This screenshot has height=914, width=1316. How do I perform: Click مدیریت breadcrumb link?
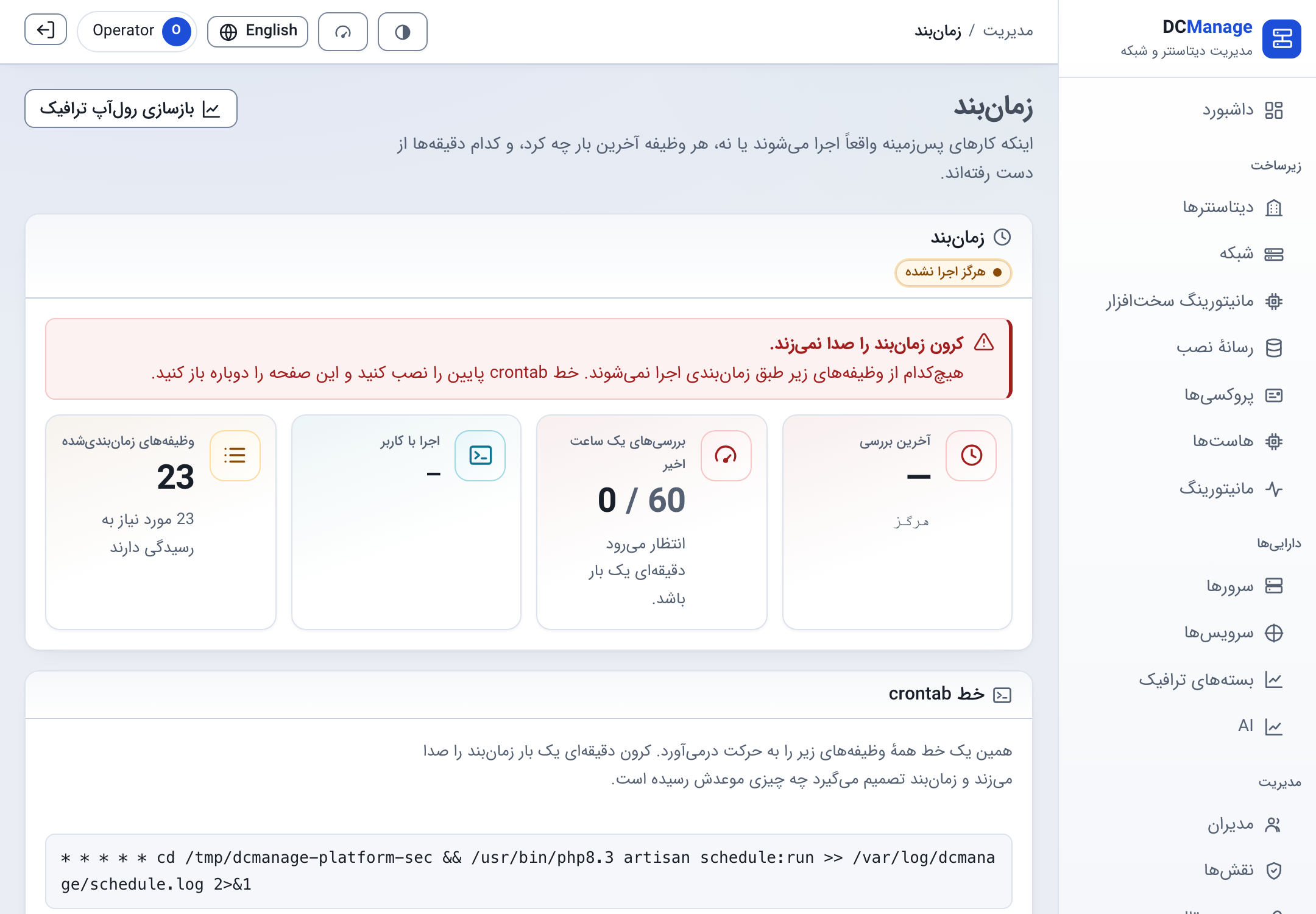pos(1008,30)
